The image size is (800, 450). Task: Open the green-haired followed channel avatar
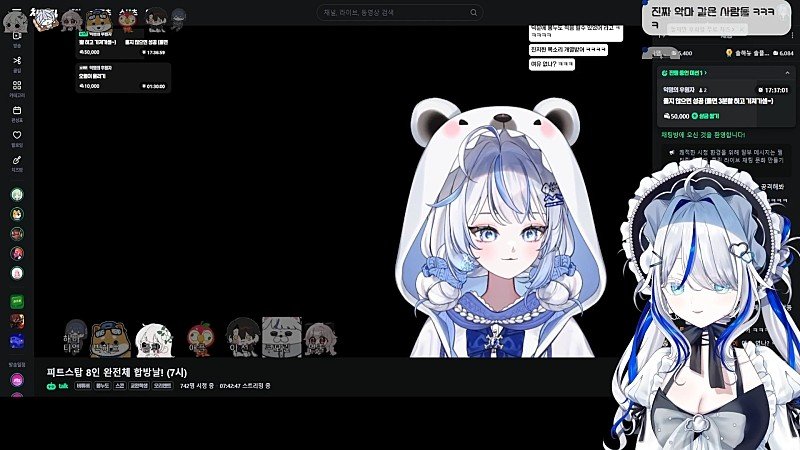[x=17, y=194]
